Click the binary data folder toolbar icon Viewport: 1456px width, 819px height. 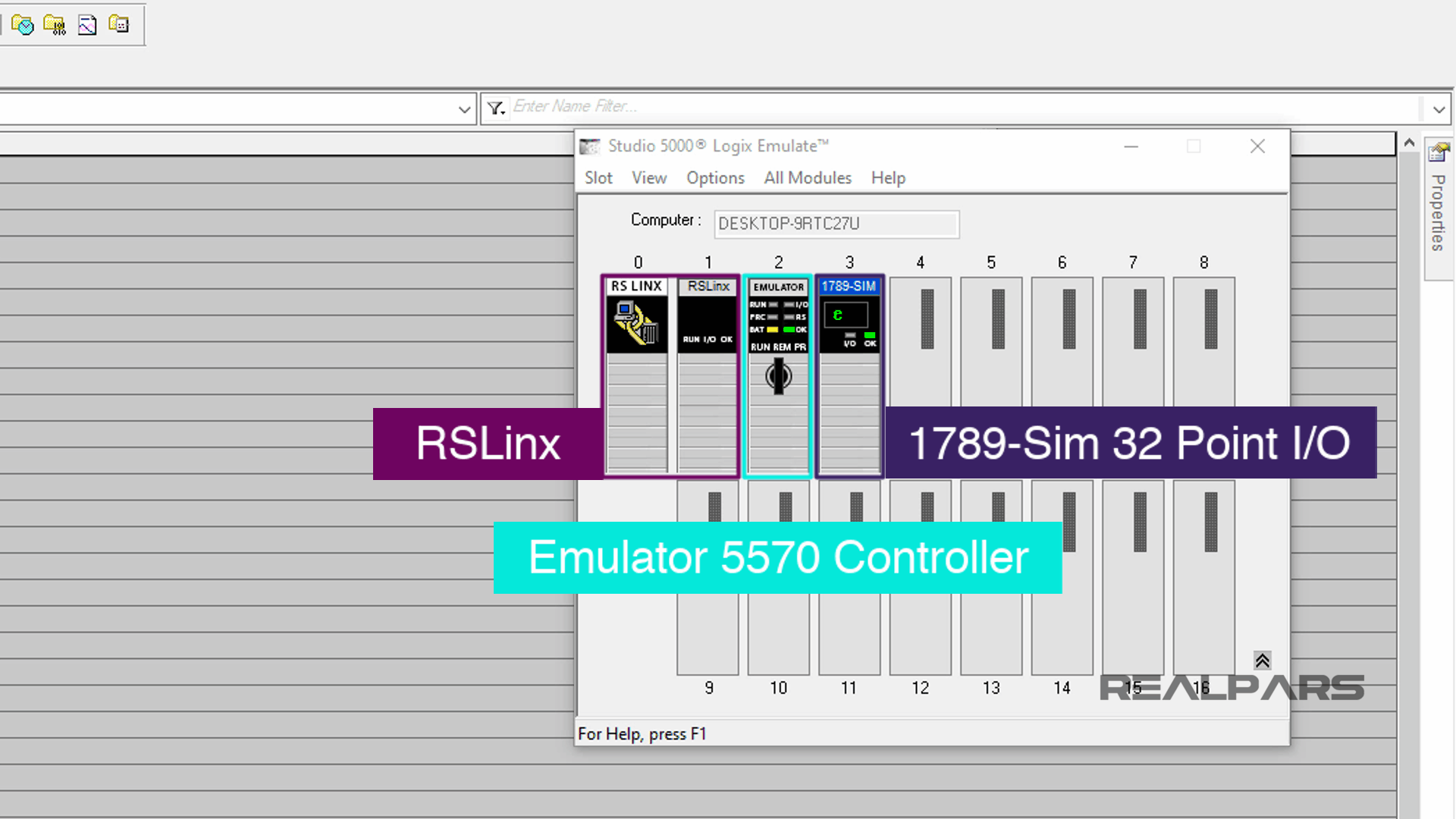pyautogui.click(x=55, y=25)
